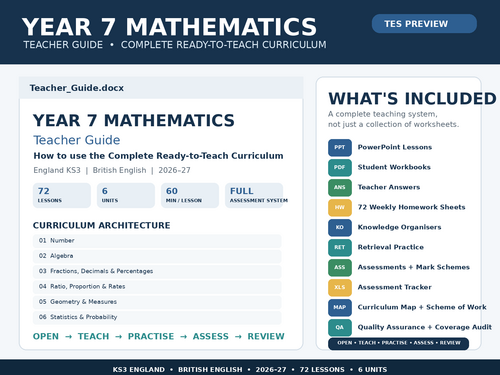Click the HW icon for Homework Sheets
Viewport: 500px width, 375px height.
(340, 207)
